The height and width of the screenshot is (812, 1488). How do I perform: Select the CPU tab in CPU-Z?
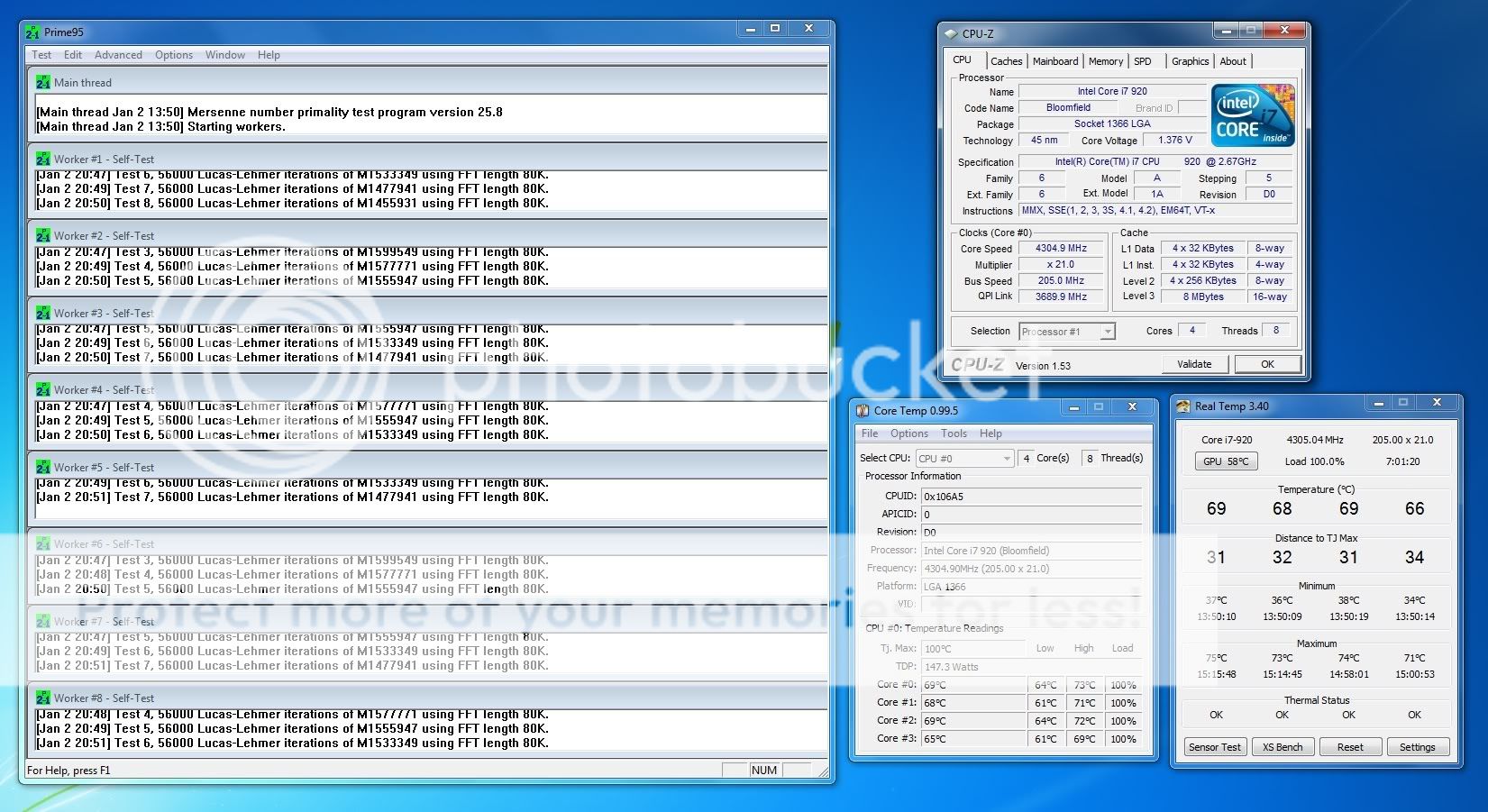[963, 60]
